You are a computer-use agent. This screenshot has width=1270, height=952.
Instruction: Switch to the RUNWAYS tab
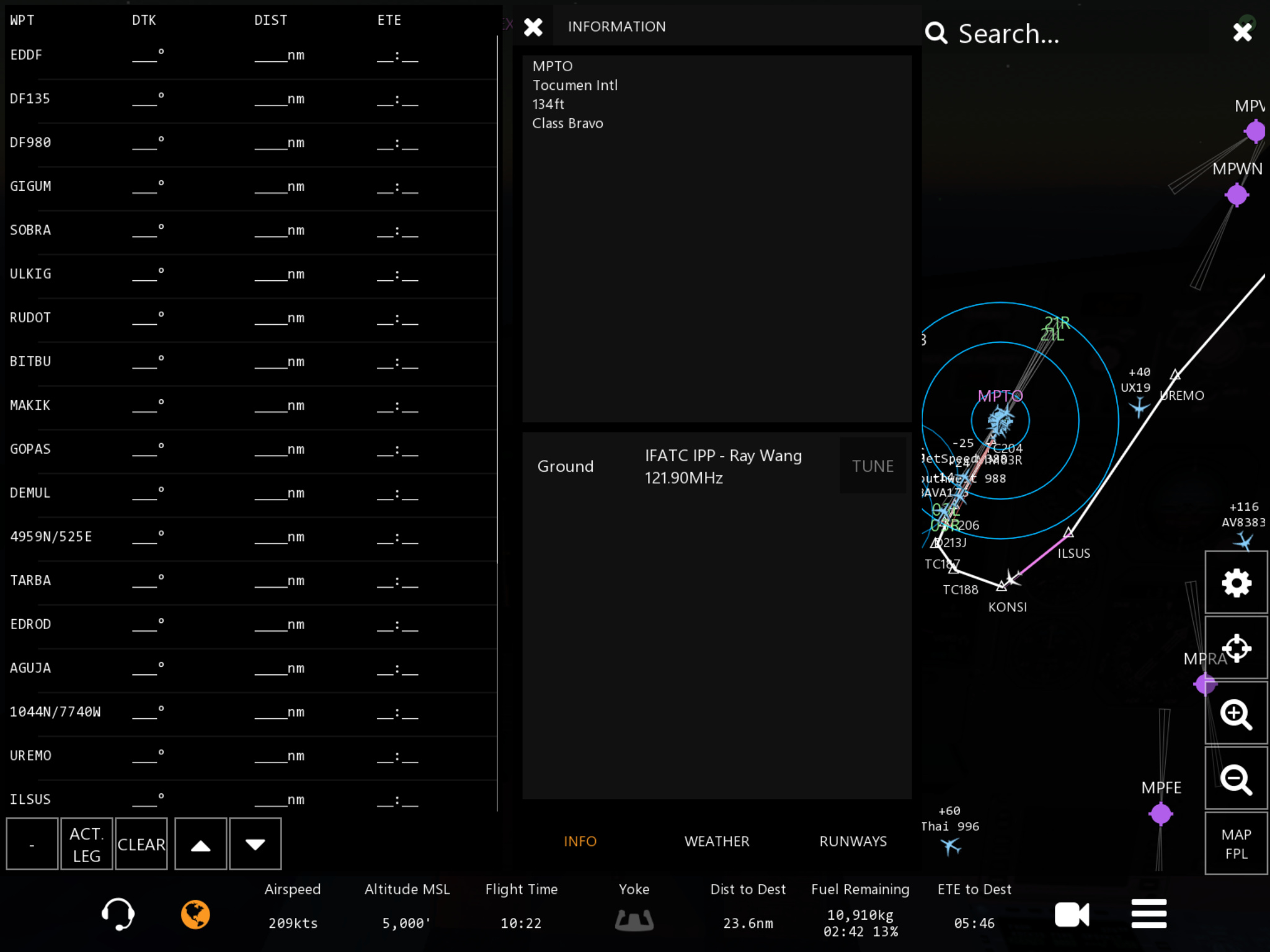pyautogui.click(x=853, y=841)
